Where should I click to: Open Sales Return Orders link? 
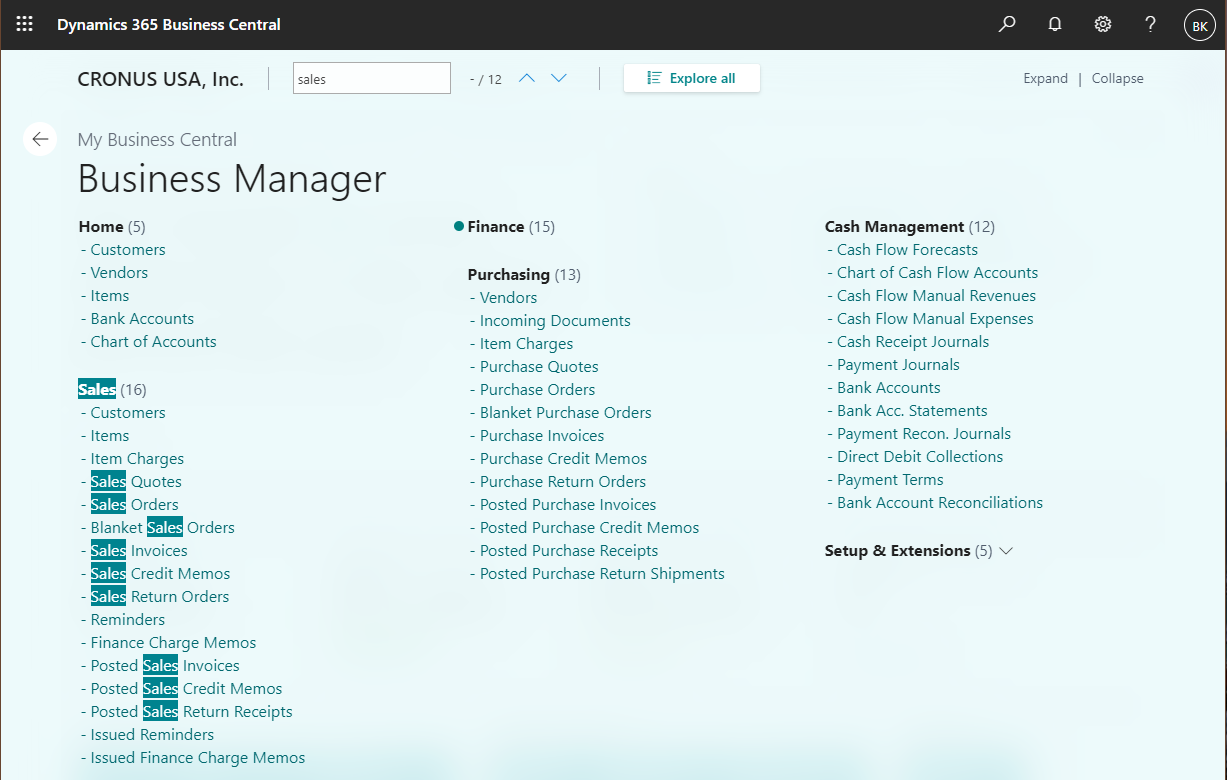click(160, 597)
